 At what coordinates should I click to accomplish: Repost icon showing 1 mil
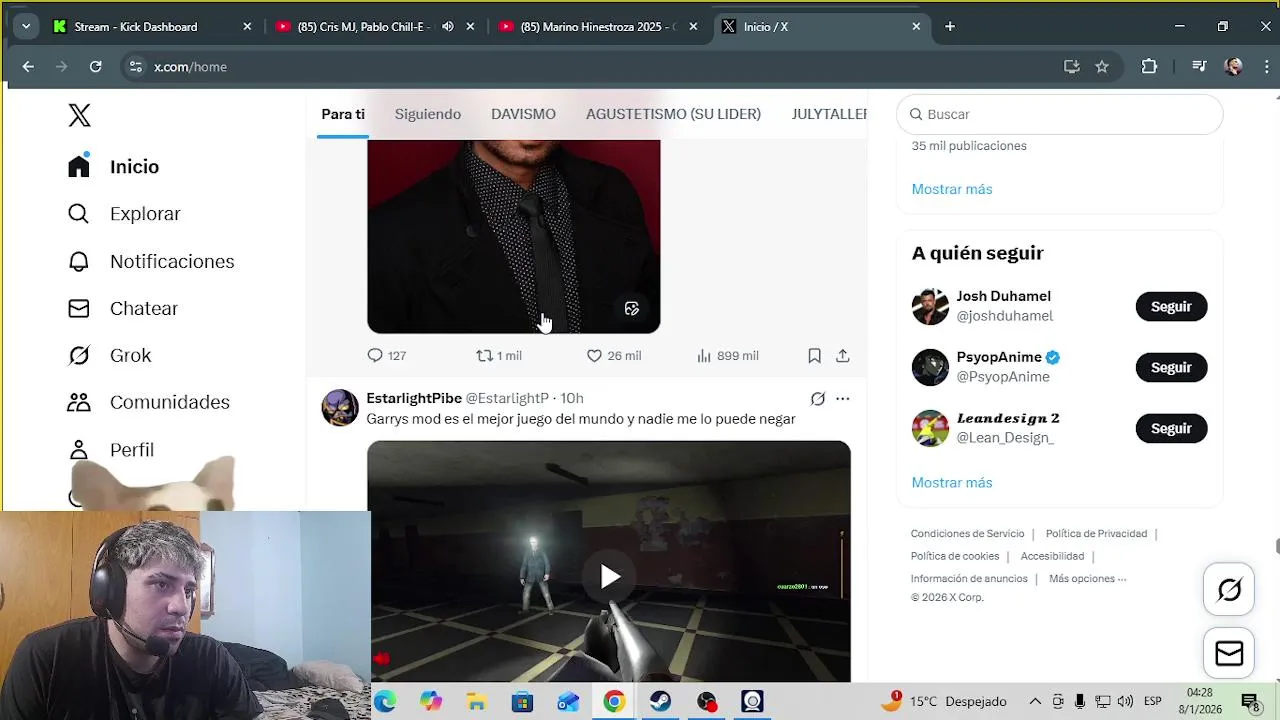click(484, 355)
